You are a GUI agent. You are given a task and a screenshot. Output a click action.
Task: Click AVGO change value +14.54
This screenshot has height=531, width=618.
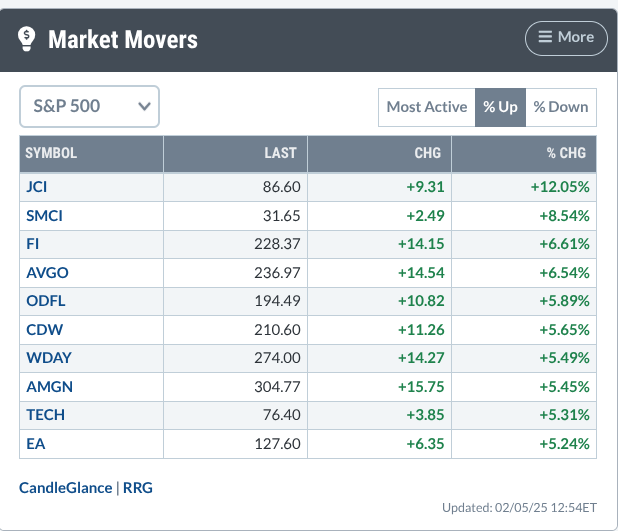[421, 273]
